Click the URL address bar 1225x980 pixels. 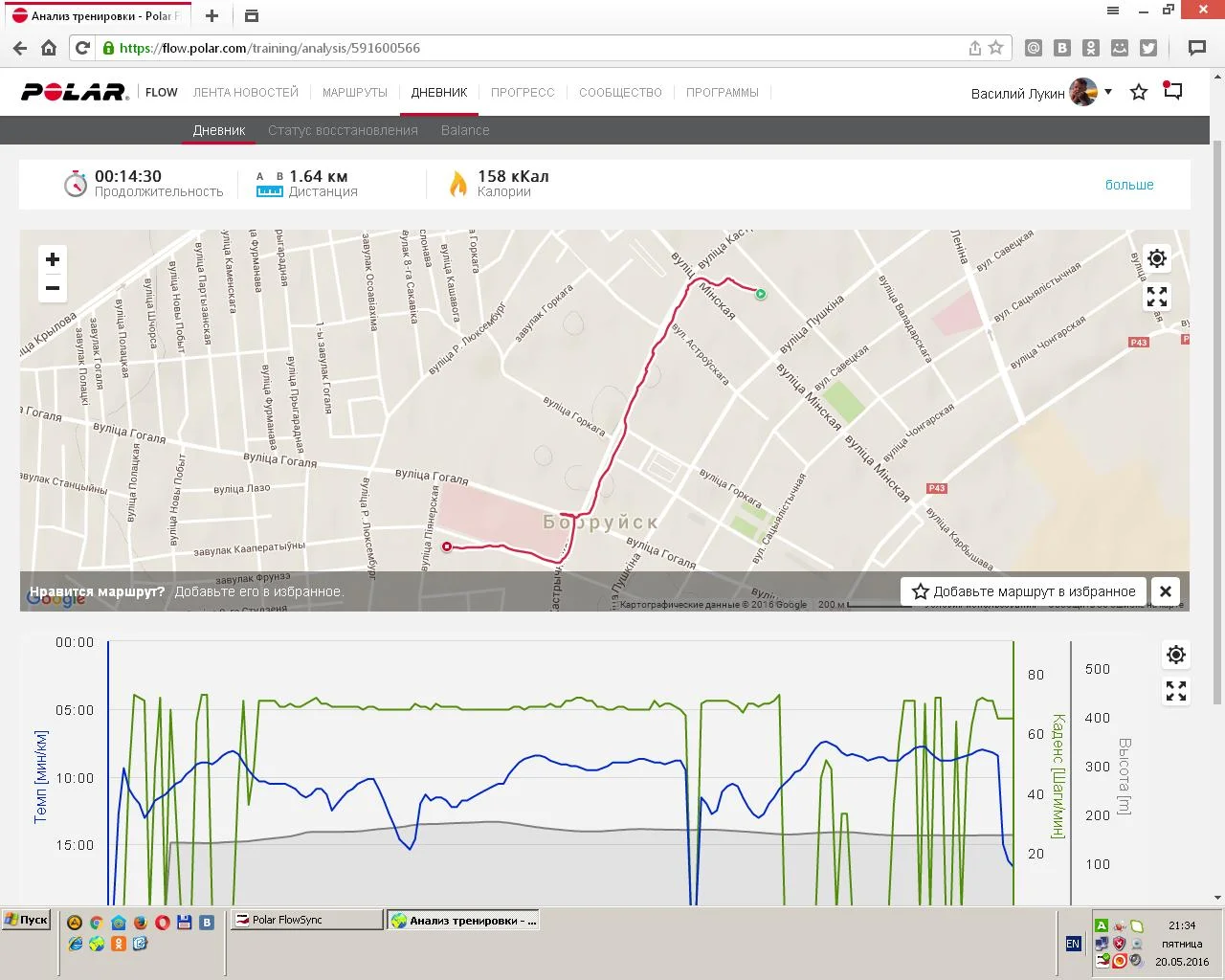pyautogui.click(x=536, y=48)
